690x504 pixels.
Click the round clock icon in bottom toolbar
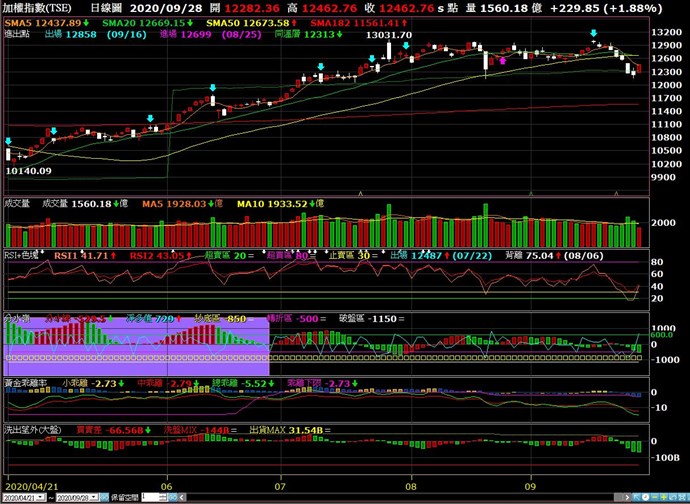(x=645, y=497)
